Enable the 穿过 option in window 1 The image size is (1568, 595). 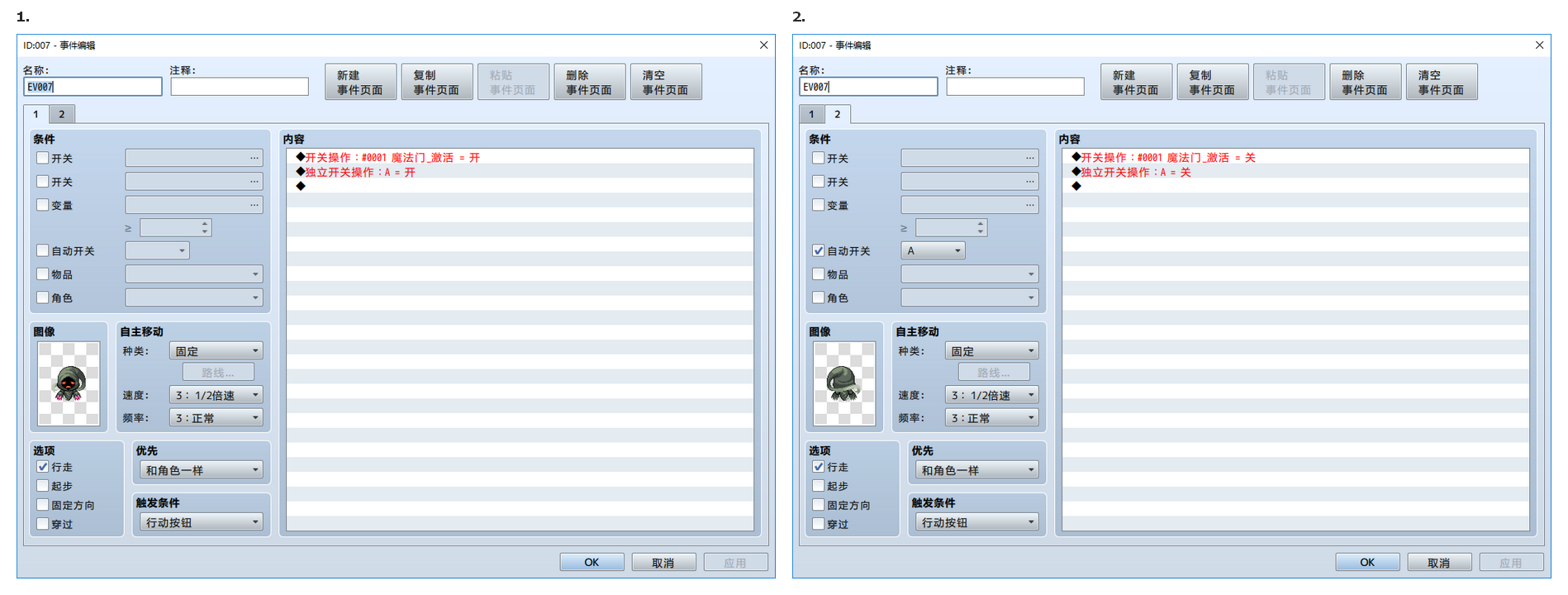[43, 524]
